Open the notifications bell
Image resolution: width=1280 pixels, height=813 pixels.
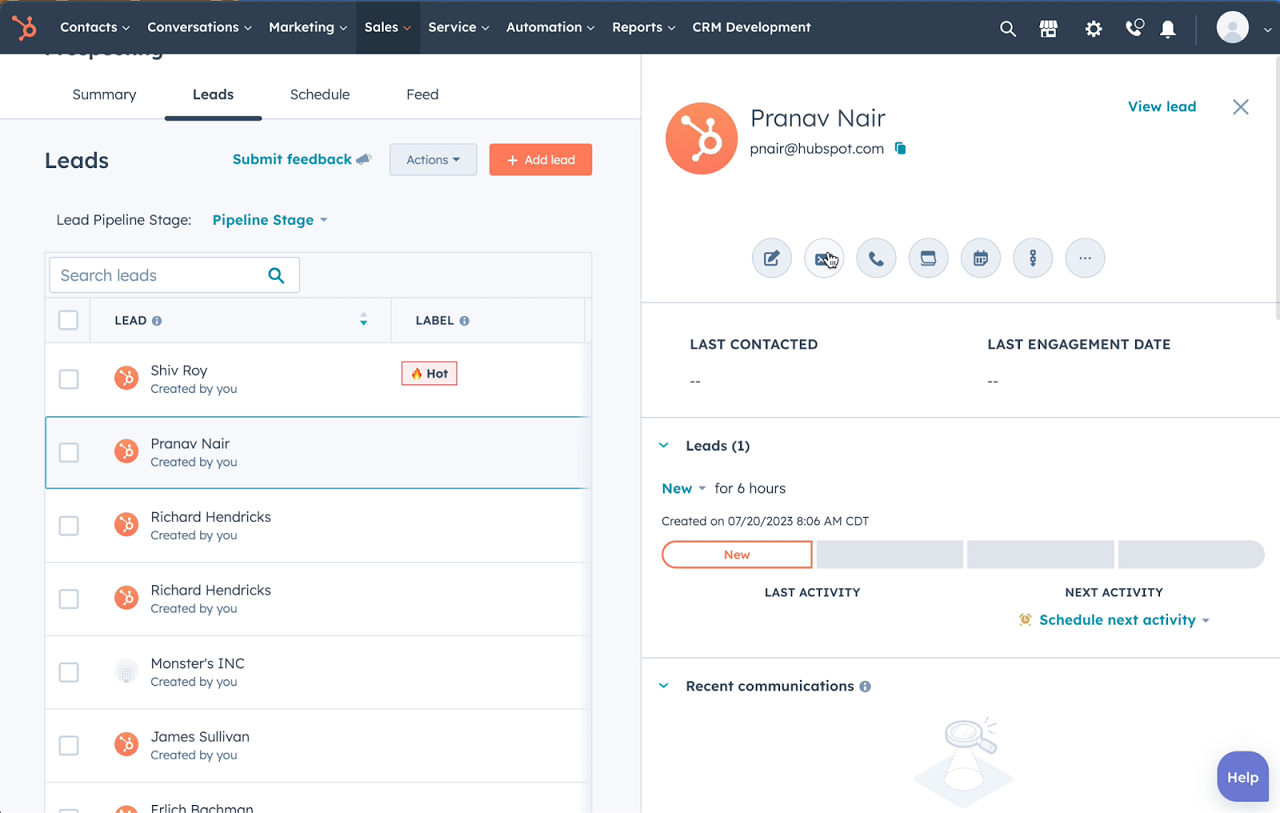pyautogui.click(x=1168, y=29)
